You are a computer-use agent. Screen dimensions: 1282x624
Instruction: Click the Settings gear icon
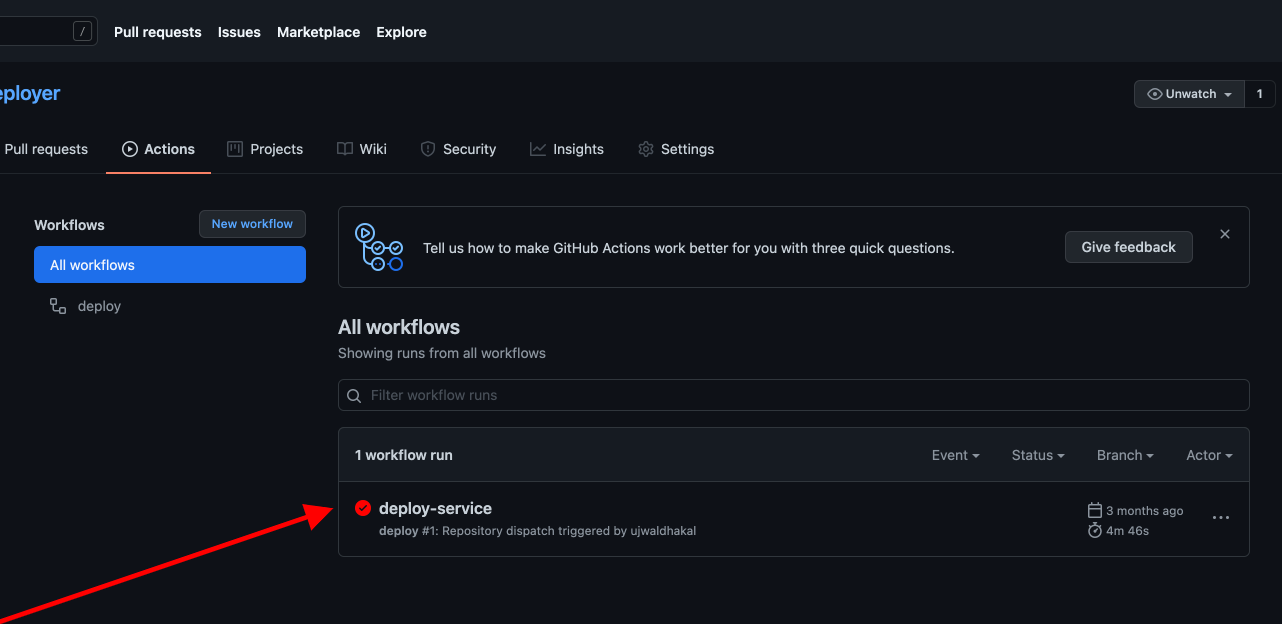point(646,149)
